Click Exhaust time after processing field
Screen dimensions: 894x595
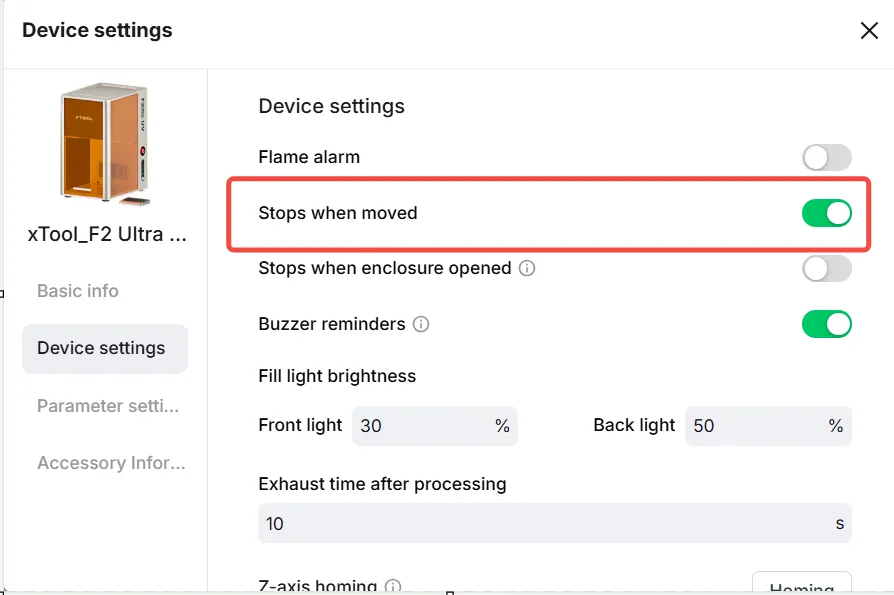(x=554, y=523)
